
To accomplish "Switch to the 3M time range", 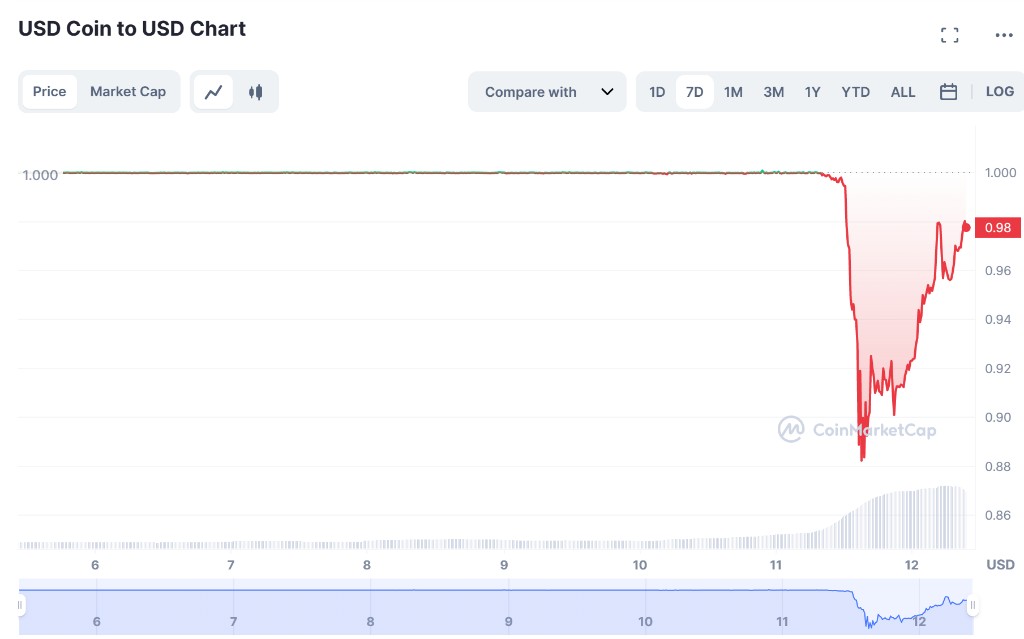I will coord(773,92).
